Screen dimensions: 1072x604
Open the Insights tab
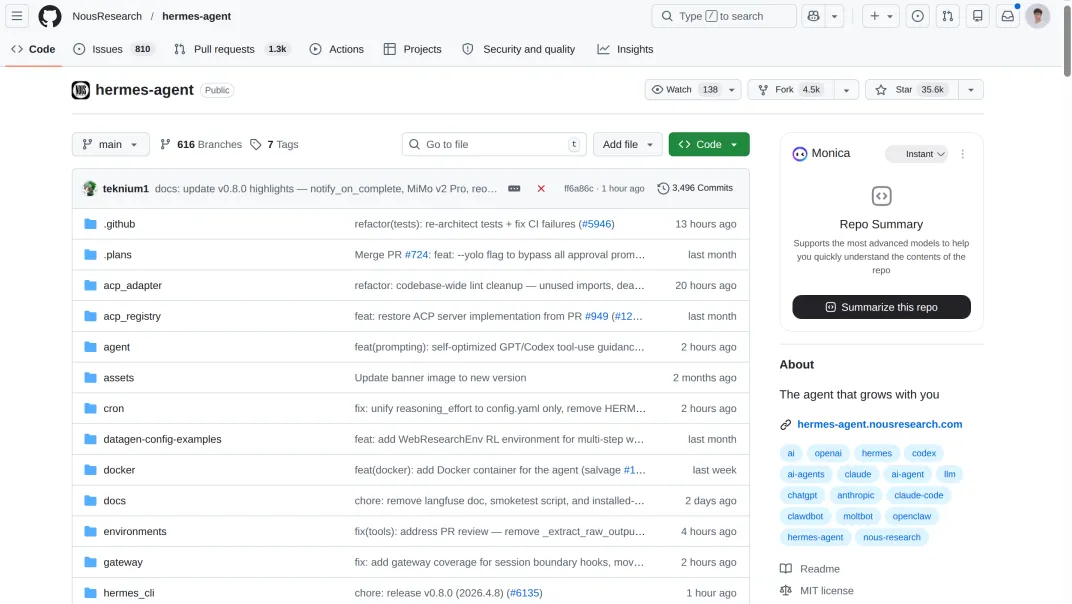click(626, 49)
